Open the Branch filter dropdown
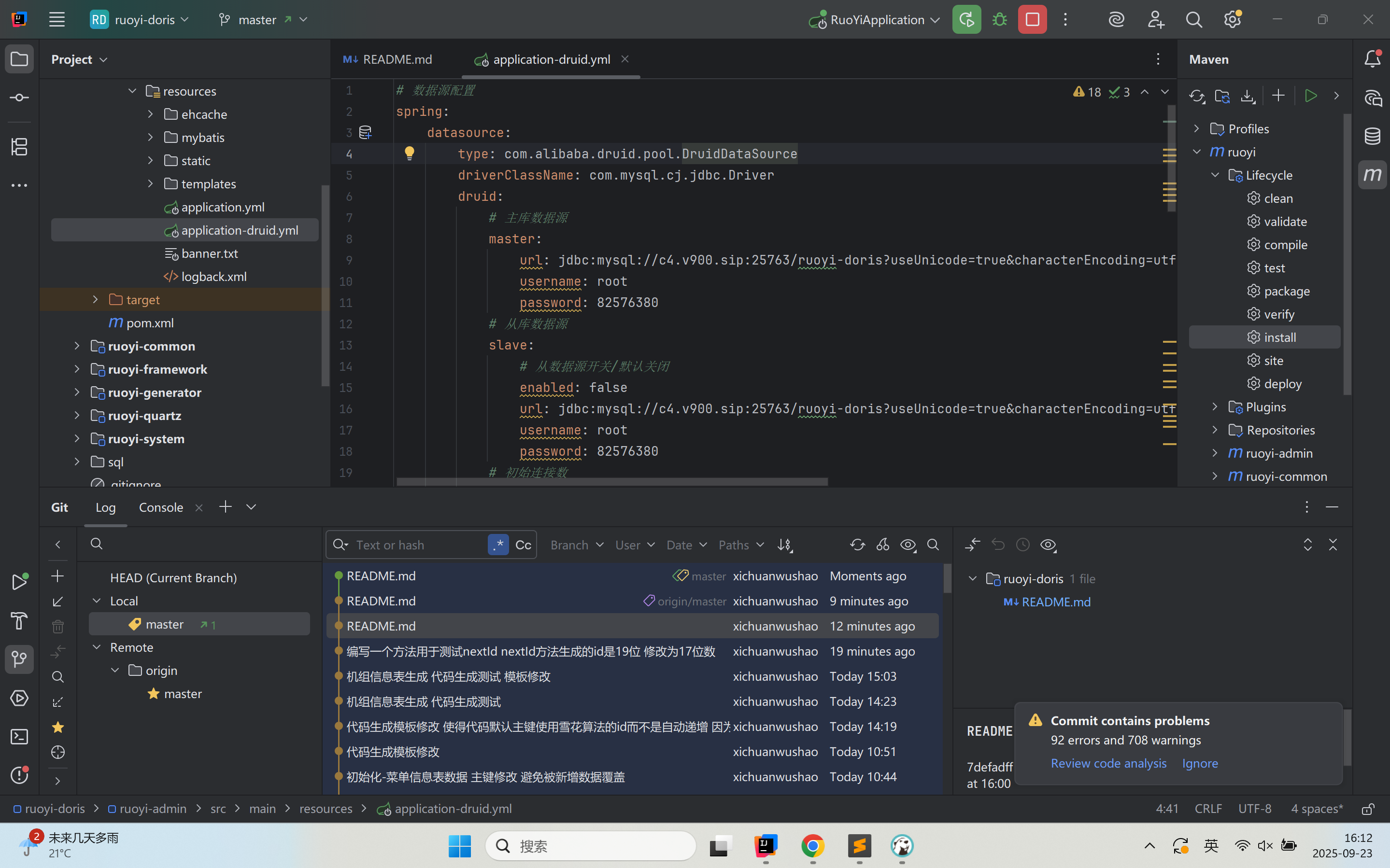The image size is (1390, 868). (577, 545)
